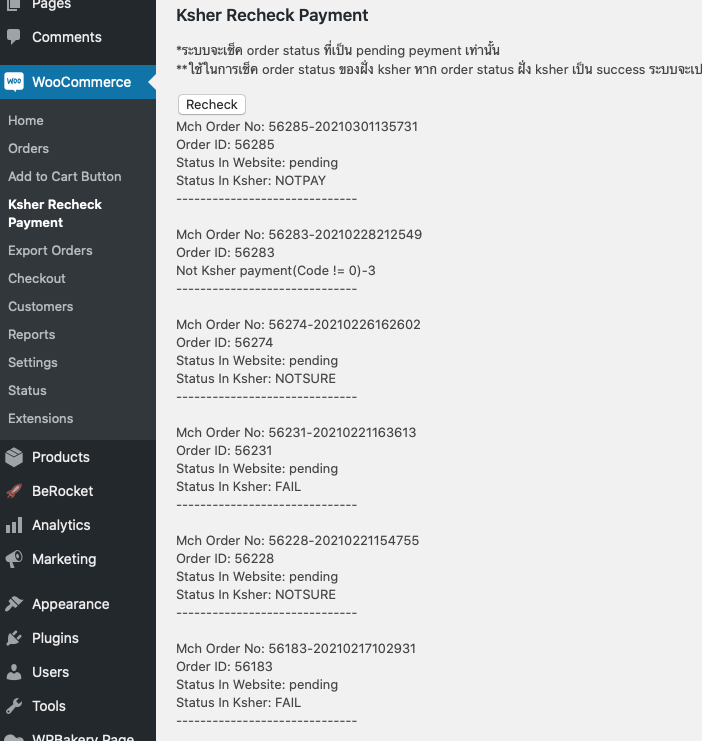Click the BeRocket rocket icon
This screenshot has width=702, height=741.
coord(14,491)
